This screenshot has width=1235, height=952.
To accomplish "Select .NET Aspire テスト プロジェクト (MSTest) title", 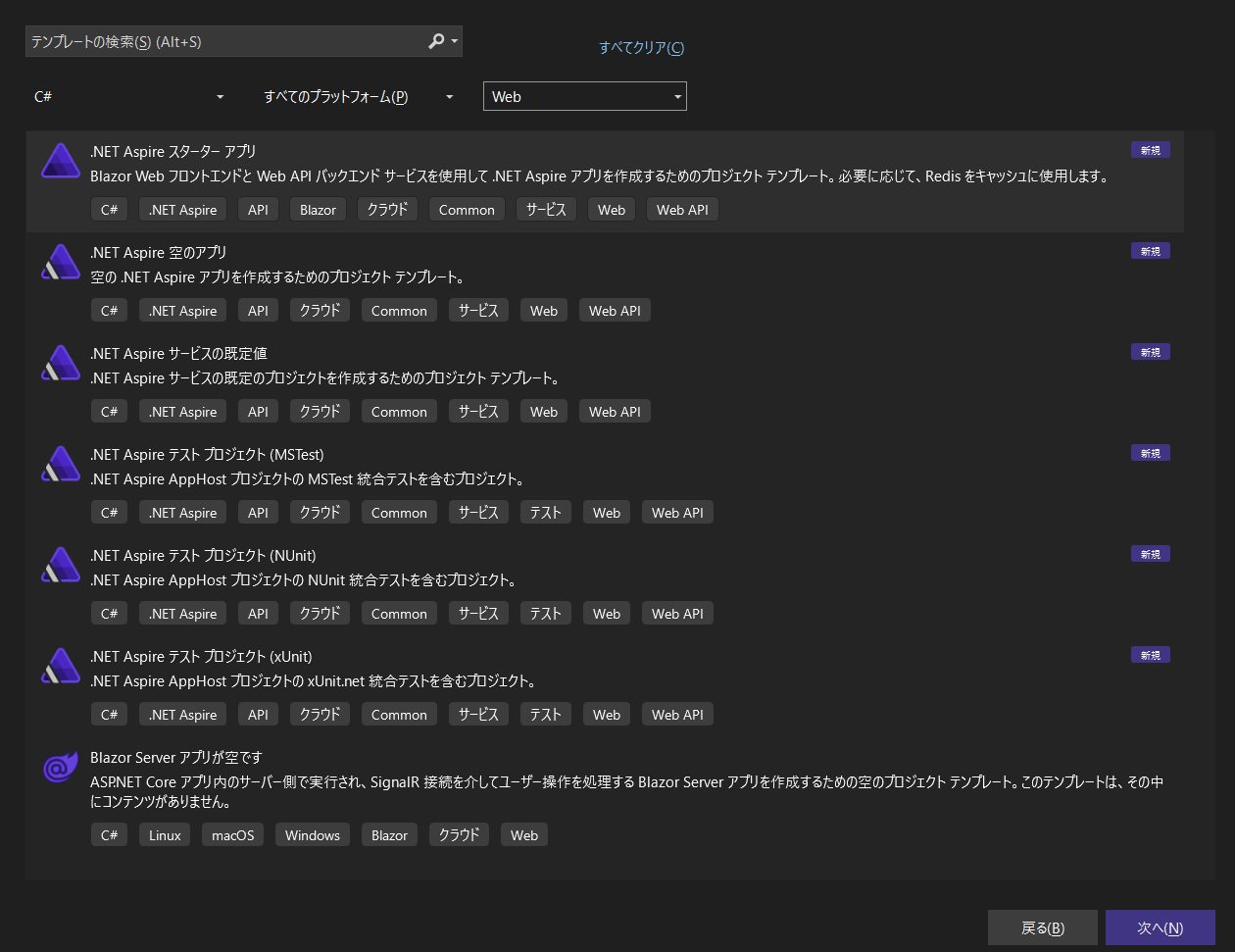I will coord(207,455).
